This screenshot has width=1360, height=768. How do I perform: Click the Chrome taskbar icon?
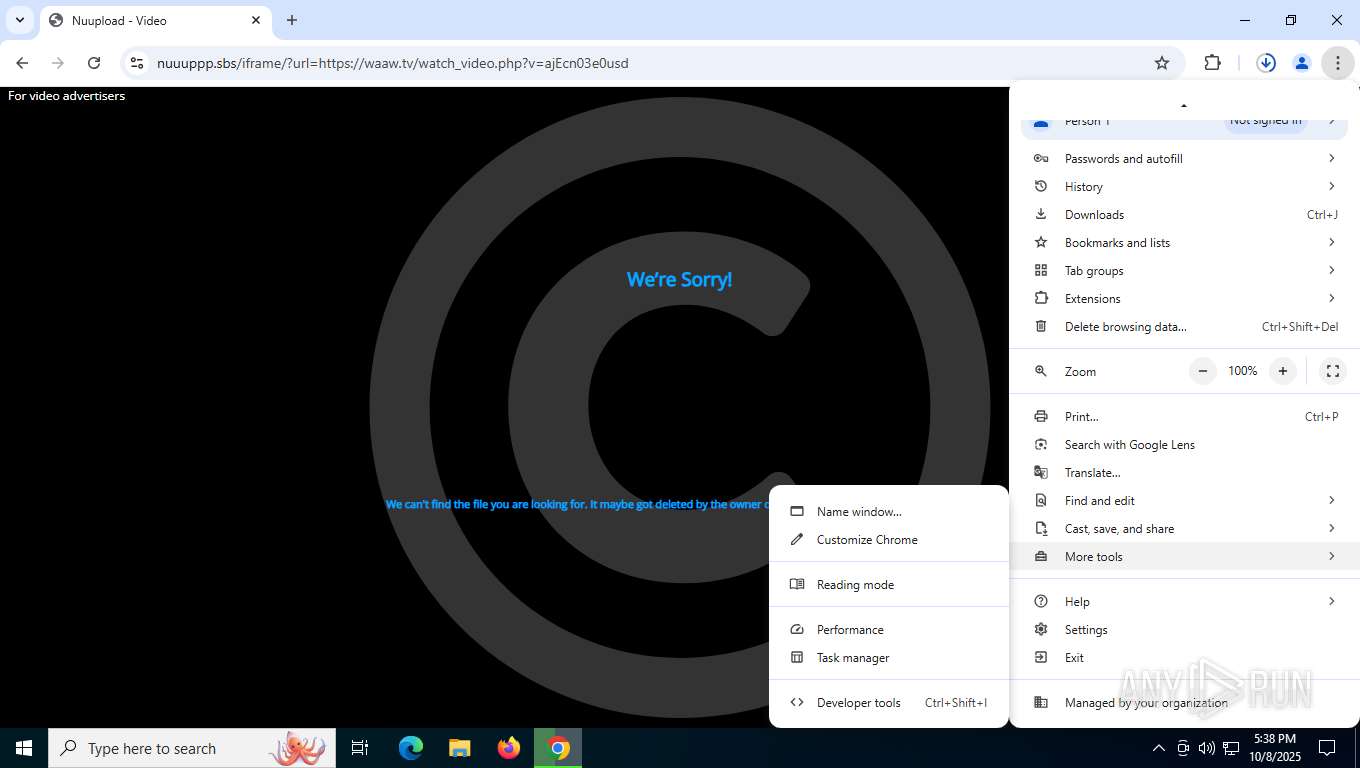click(x=558, y=748)
